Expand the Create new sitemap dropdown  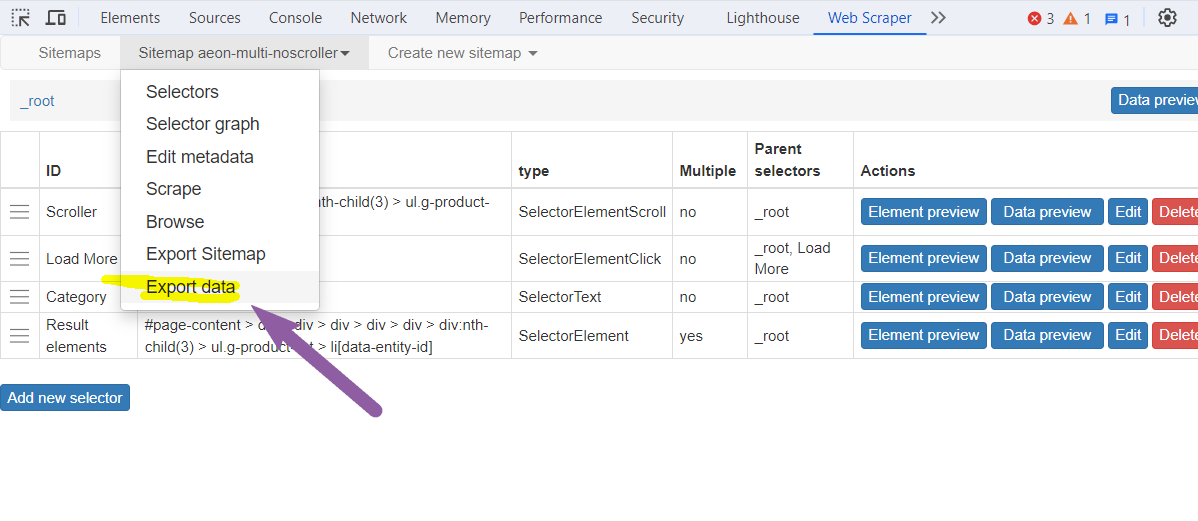click(462, 53)
